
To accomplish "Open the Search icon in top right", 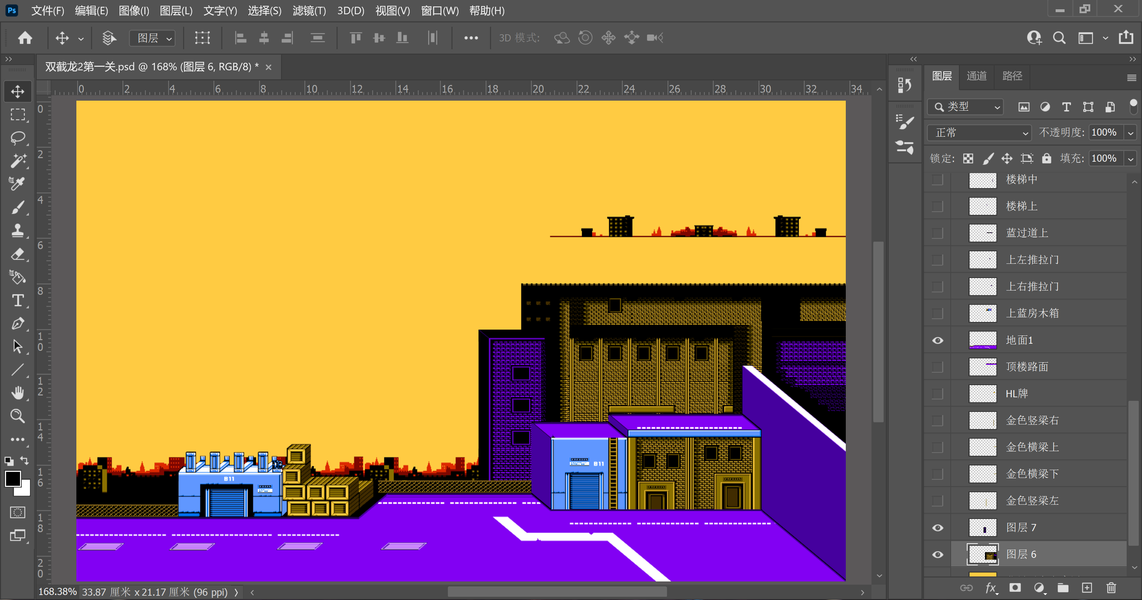I will click(1059, 38).
